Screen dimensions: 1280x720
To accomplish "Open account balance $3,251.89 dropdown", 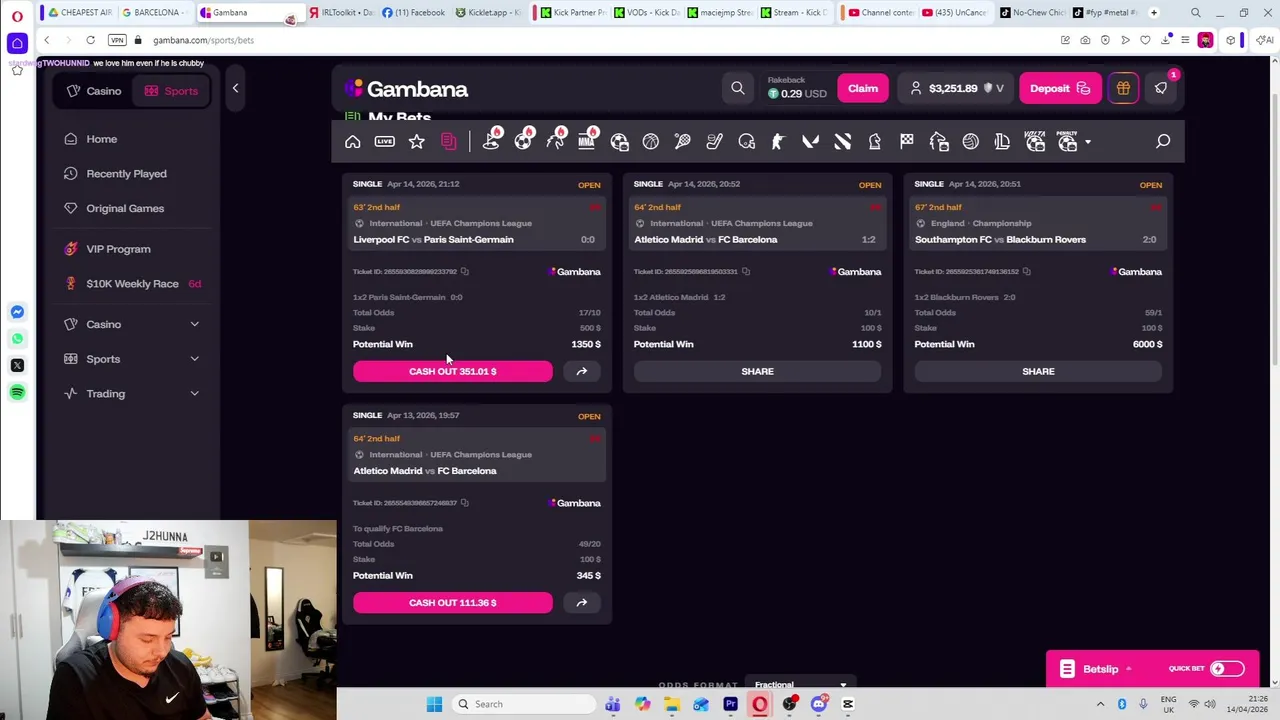I will [957, 88].
